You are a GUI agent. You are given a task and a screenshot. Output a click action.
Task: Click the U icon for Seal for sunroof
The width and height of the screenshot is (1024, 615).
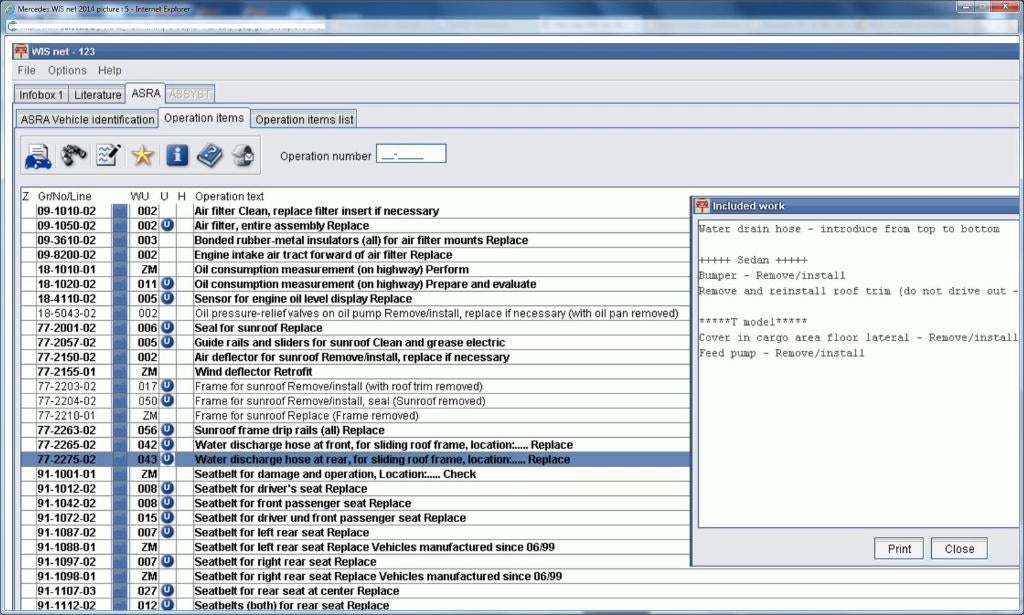coord(167,328)
